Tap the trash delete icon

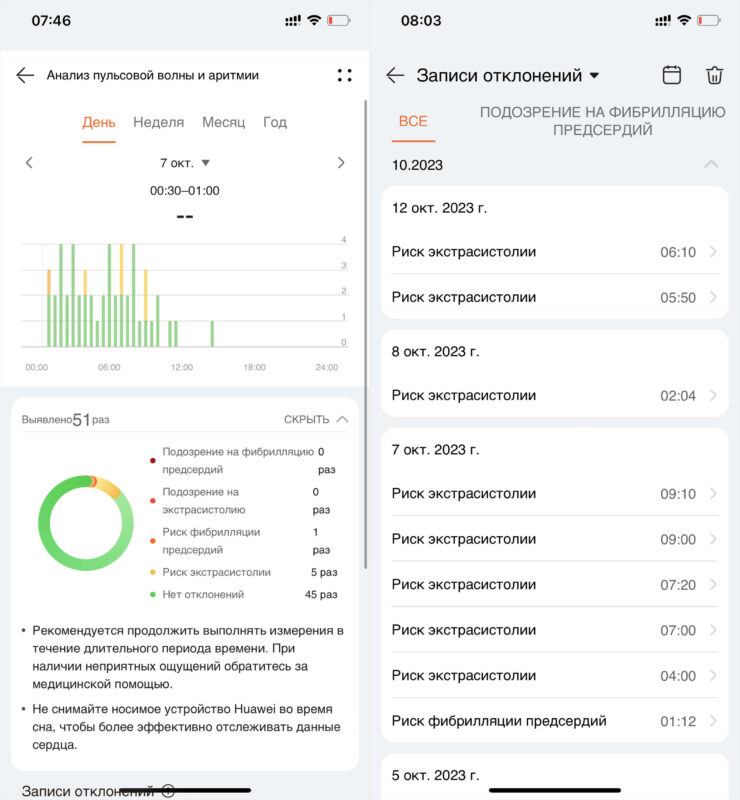point(714,75)
